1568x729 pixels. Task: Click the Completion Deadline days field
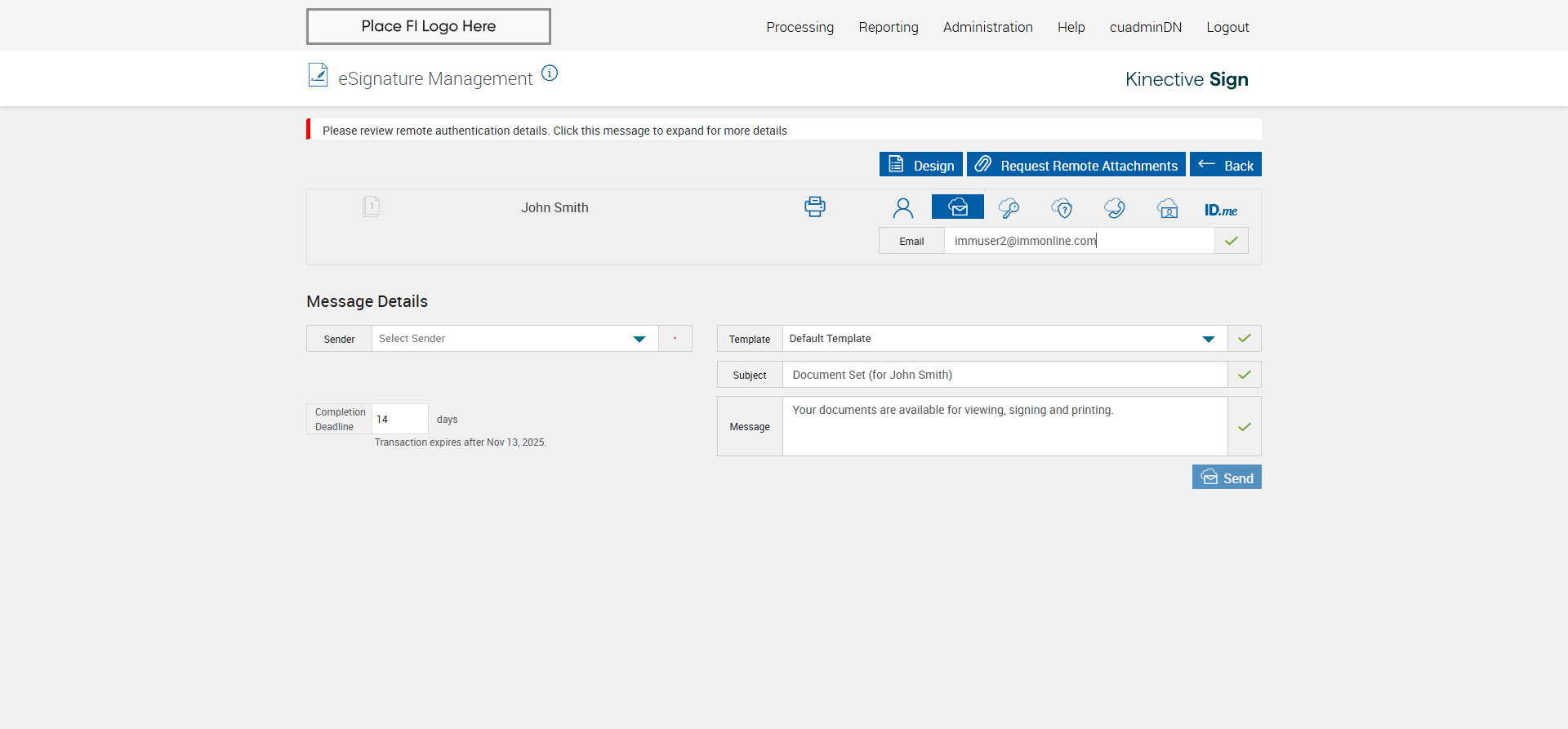[399, 419]
